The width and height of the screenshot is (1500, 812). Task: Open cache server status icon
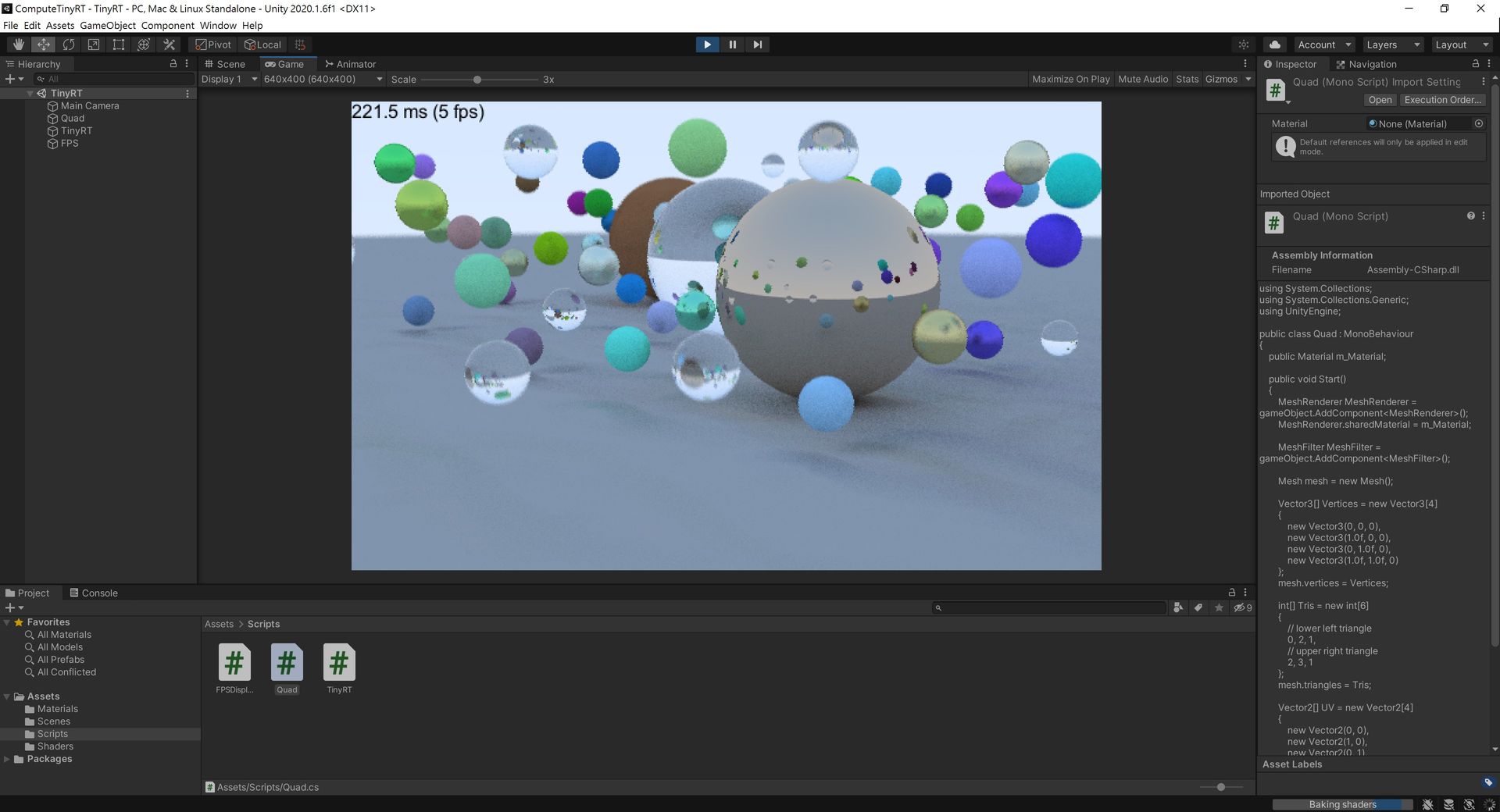click(1448, 804)
